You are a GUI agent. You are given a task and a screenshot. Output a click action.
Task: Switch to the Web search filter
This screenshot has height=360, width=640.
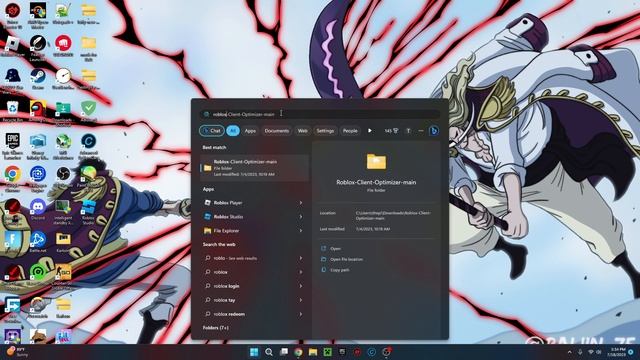pos(302,131)
